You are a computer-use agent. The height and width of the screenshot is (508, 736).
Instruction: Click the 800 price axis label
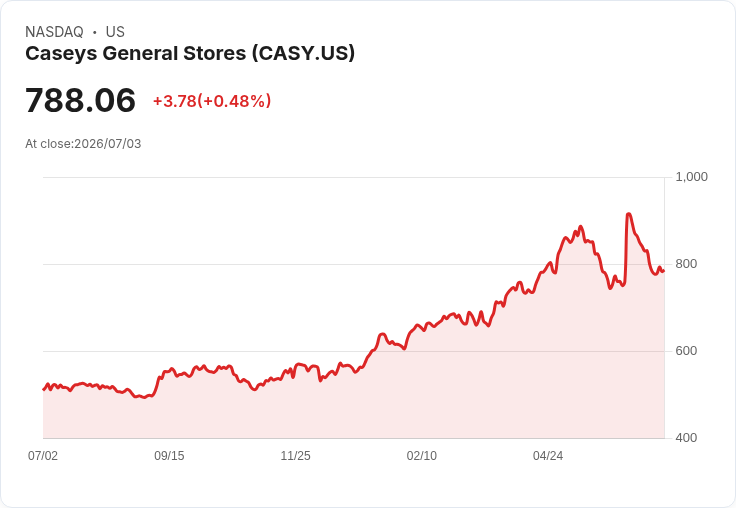click(x=686, y=264)
